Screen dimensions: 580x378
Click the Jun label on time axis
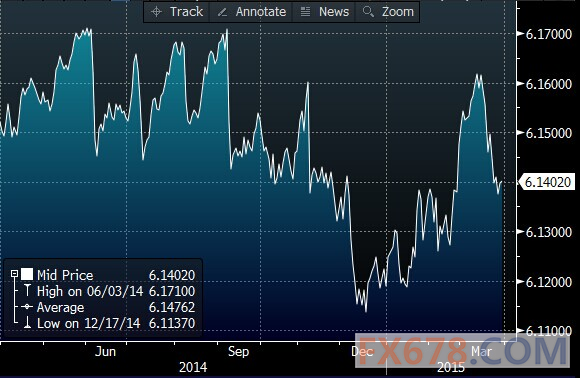pyautogui.click(x=105, y=351)
